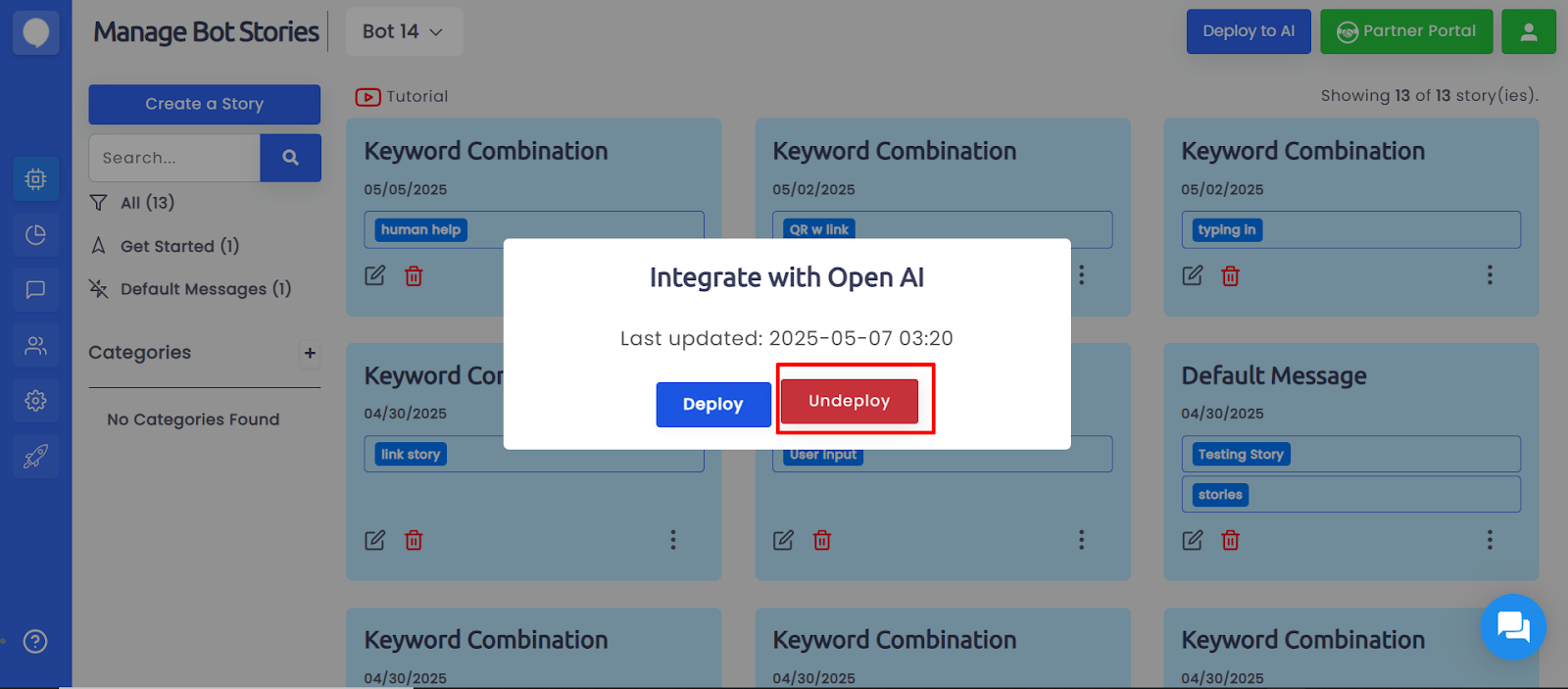Open more options for User input story
This screenshot has height=689, width=1568.
(x=1082, y=540)
